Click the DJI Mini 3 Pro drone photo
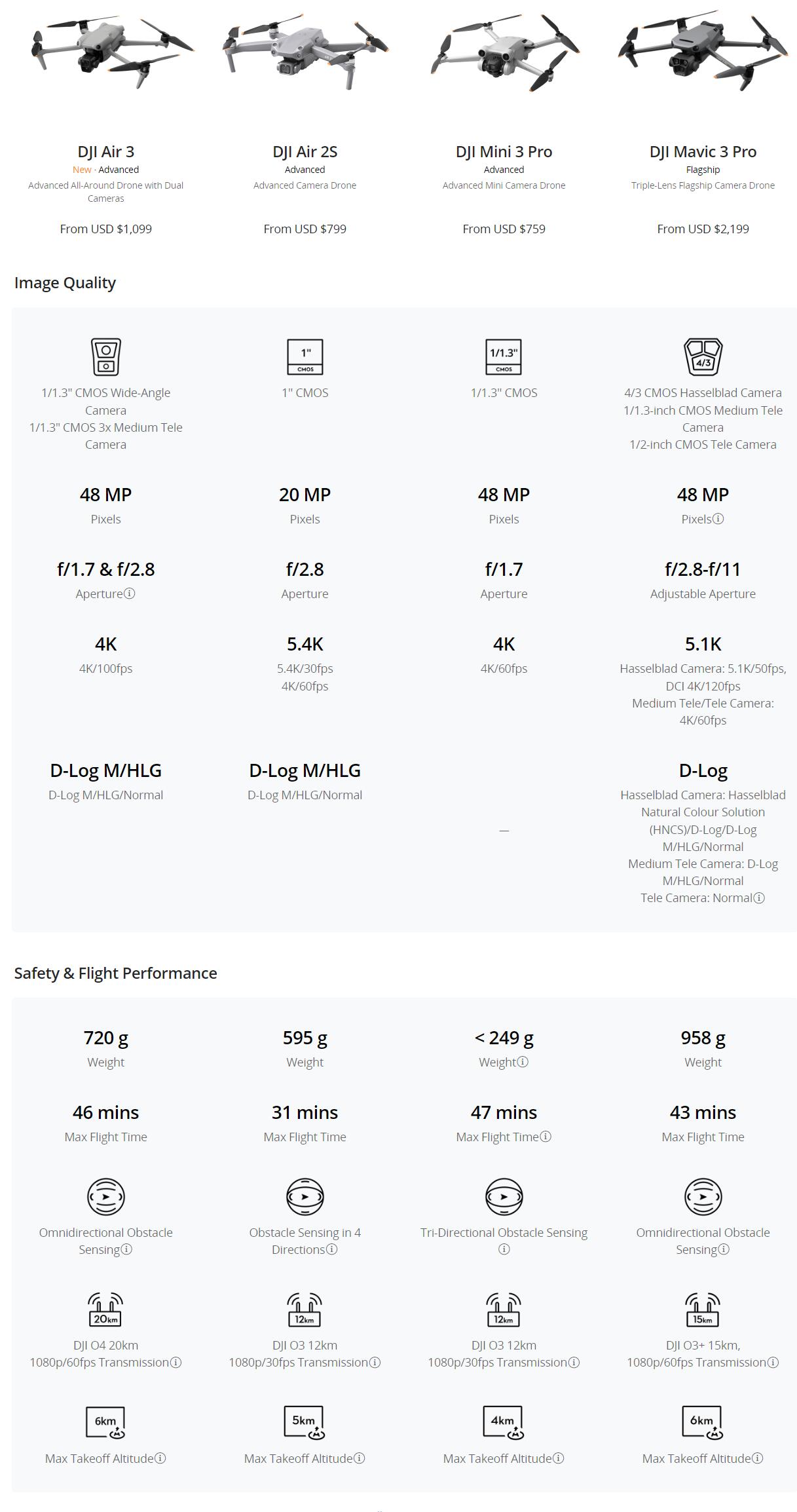The image size is (797, 1512). (x=504, y=54)
